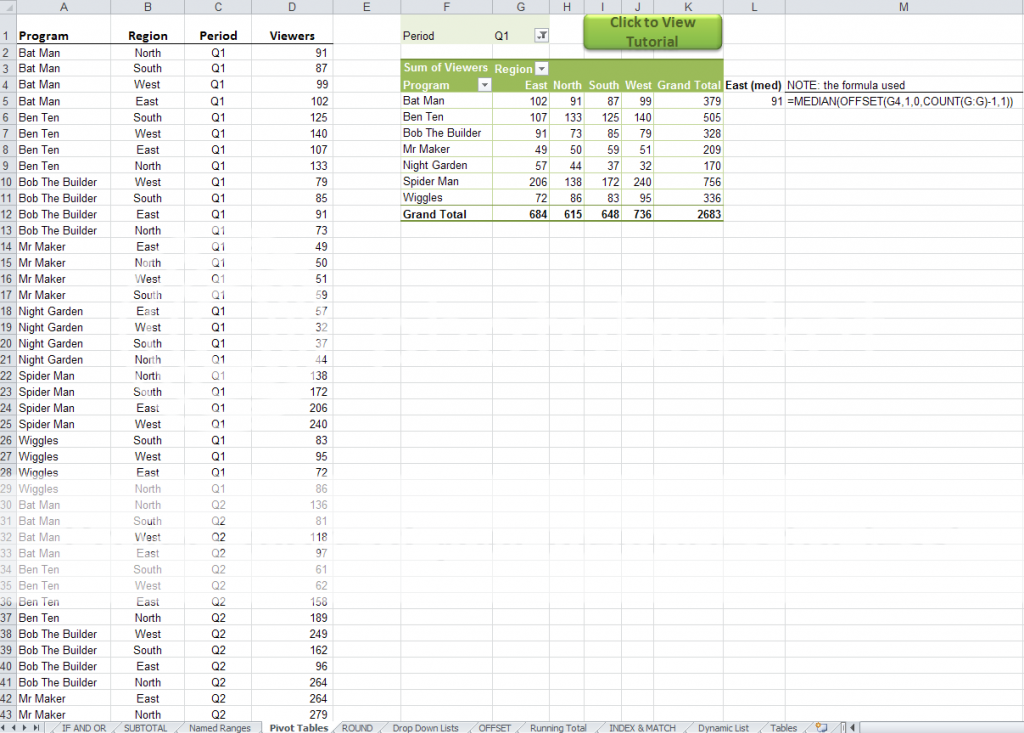This screenshot has width=1024, height=733.
Task: Switch to the ROUND sheet tab
Action: click(357, 727)
